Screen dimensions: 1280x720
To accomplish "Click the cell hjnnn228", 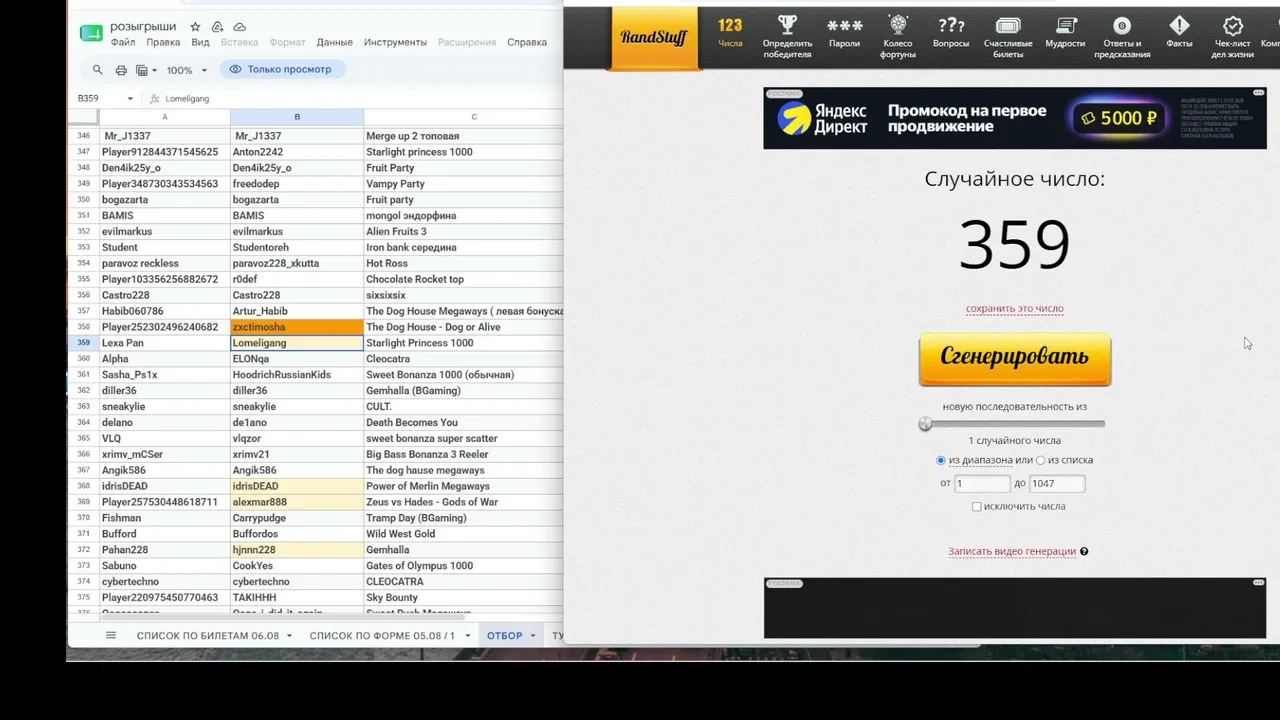I will [x=297, y=550].
